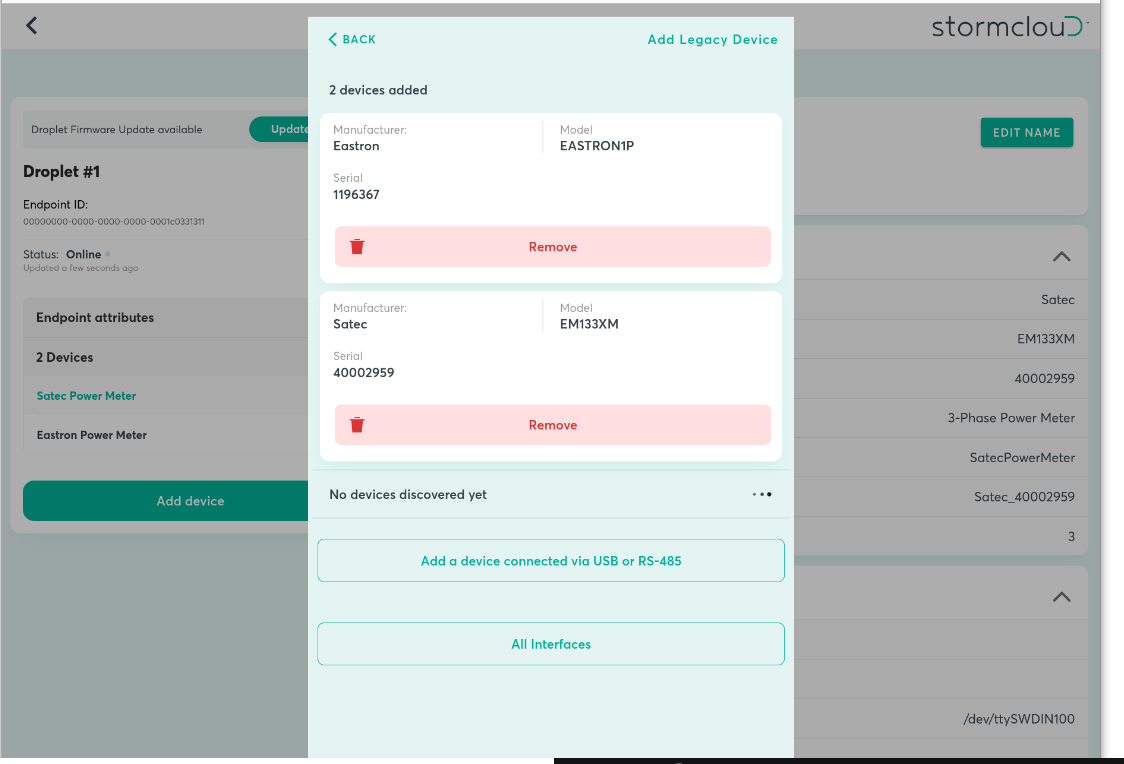Click the Endpoint ID value
Screen dimensions: 1124x764
[x=114, y=221]
